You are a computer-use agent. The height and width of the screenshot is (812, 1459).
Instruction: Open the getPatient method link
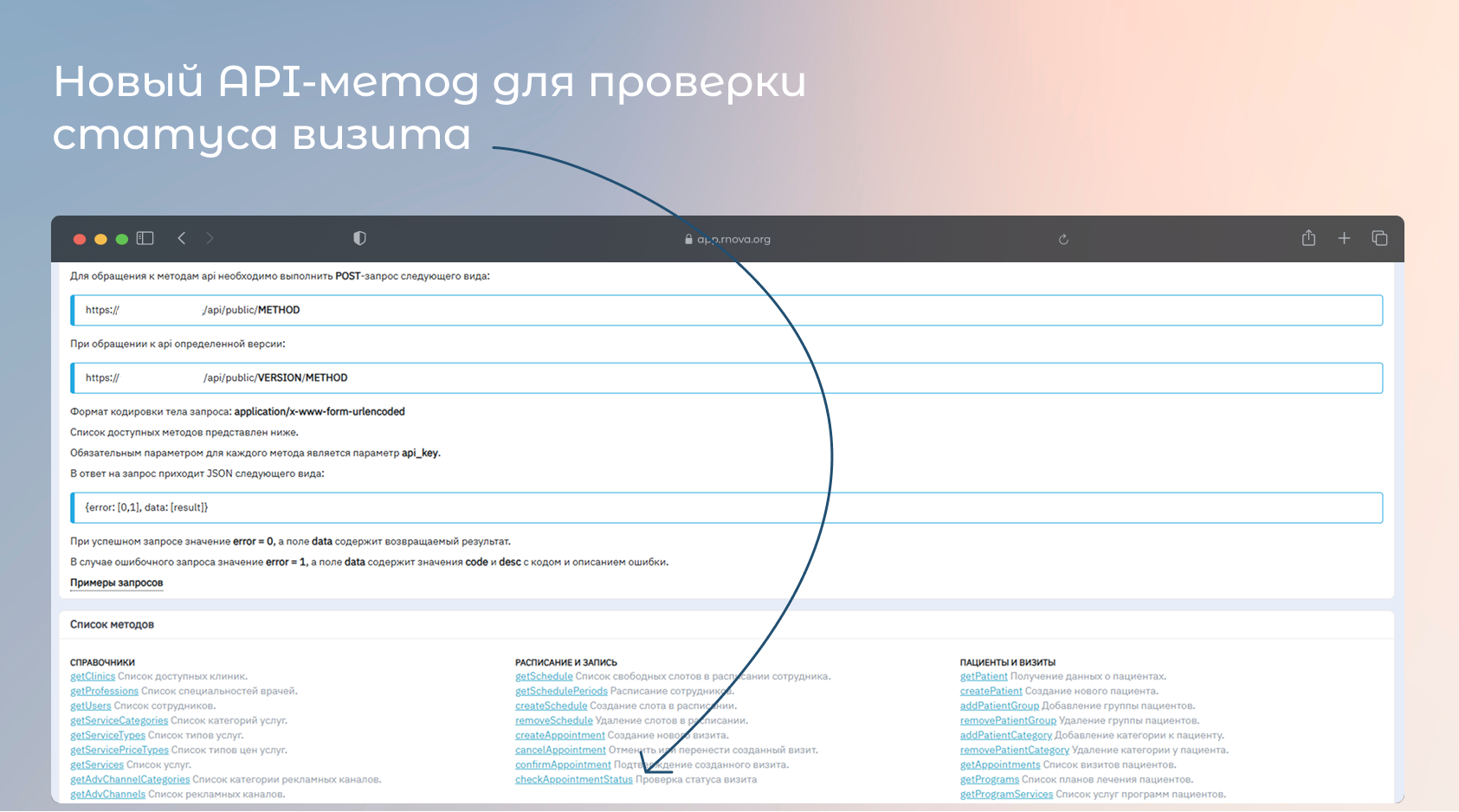984,676
